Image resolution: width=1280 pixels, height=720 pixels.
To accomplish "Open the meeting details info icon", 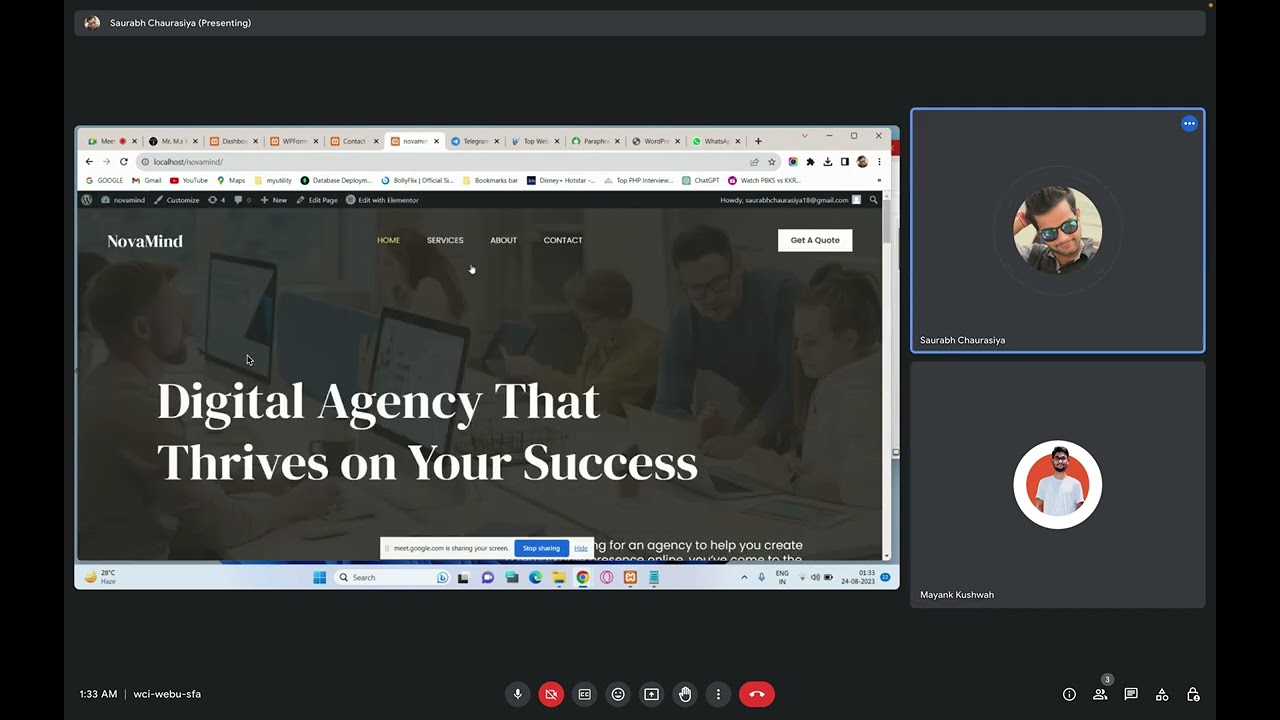I will (1069, 694).
